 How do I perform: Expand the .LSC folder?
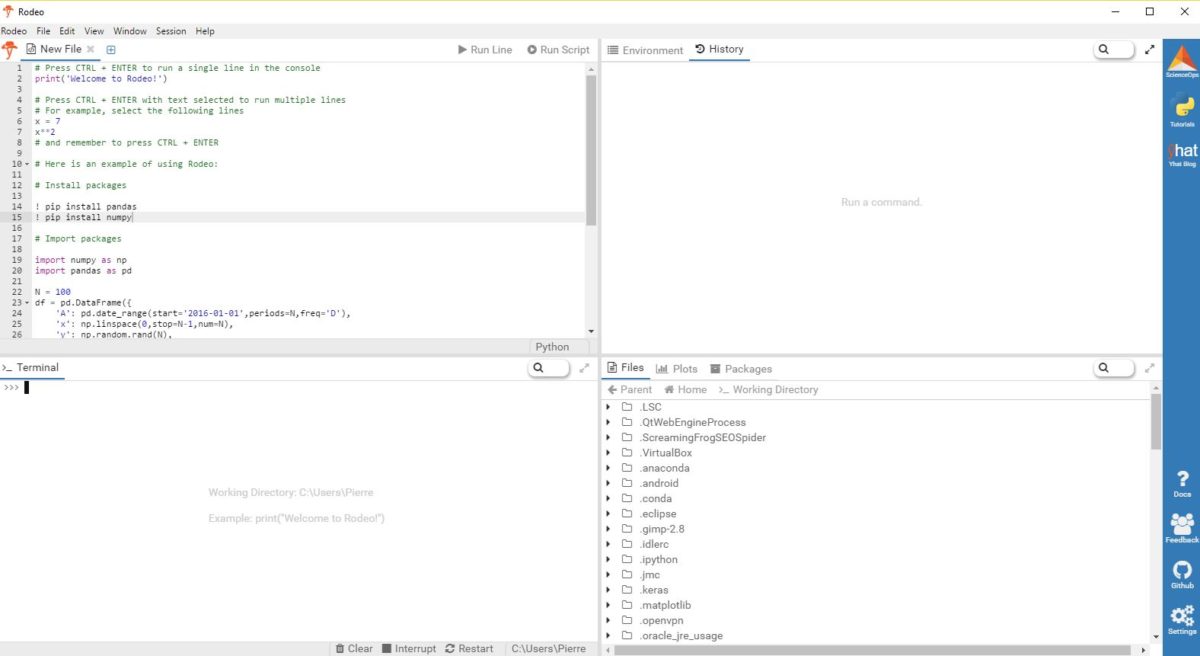(x=609, y=407)
